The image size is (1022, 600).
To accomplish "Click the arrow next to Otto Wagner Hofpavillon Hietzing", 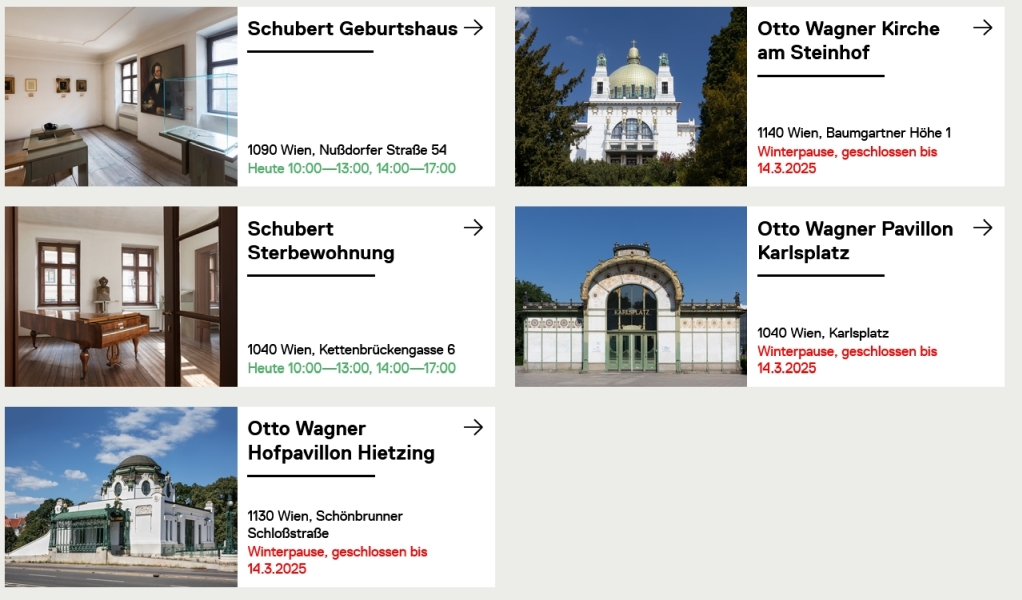I will 474,428.
